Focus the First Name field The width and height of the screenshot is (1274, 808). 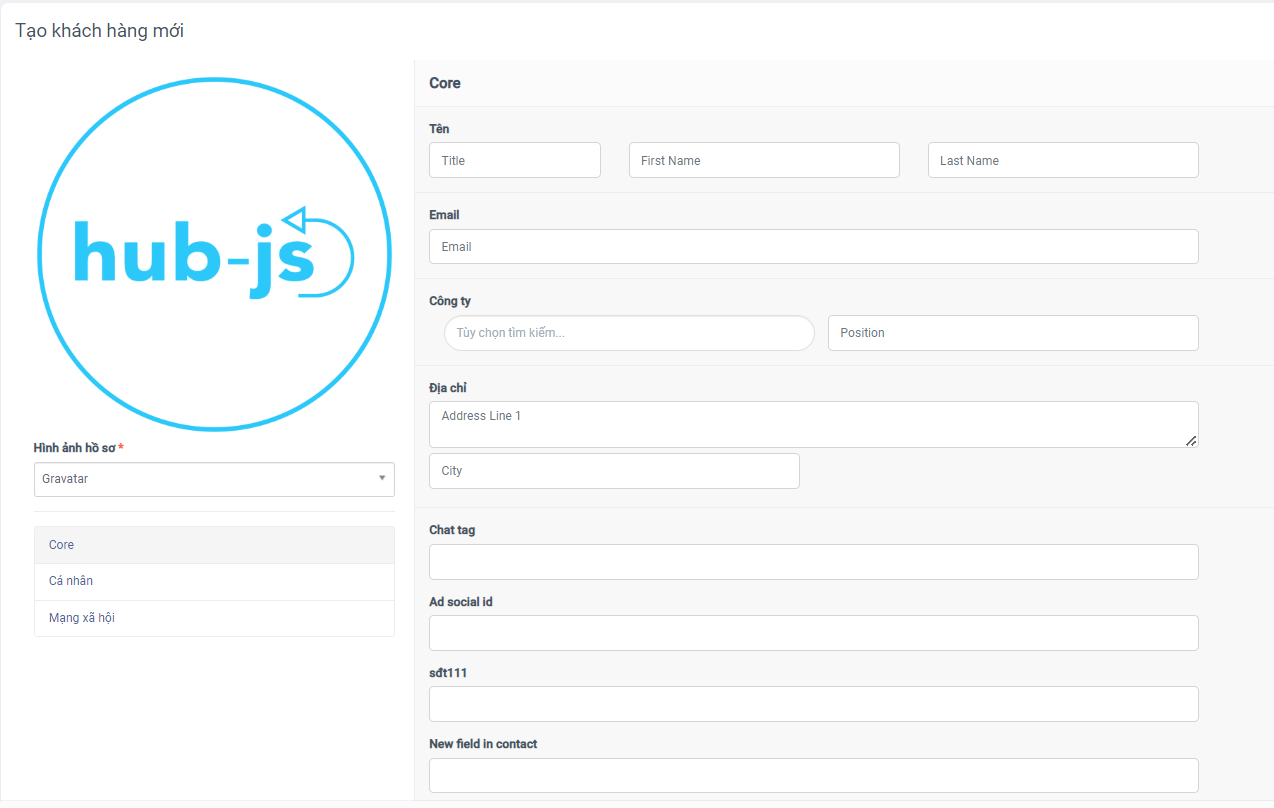763,160
